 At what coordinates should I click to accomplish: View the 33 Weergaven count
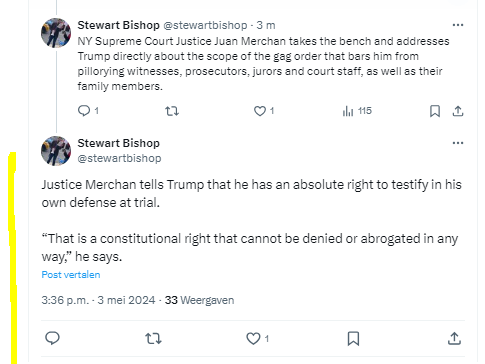click(x=199, y=300)
